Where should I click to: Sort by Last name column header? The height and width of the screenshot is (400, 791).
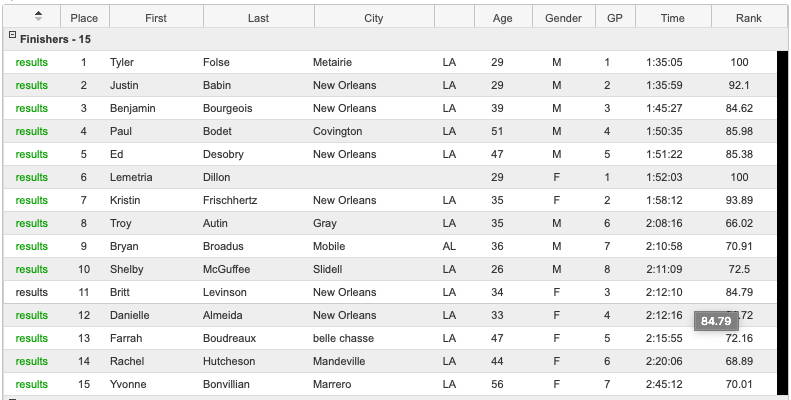(258, 18)
